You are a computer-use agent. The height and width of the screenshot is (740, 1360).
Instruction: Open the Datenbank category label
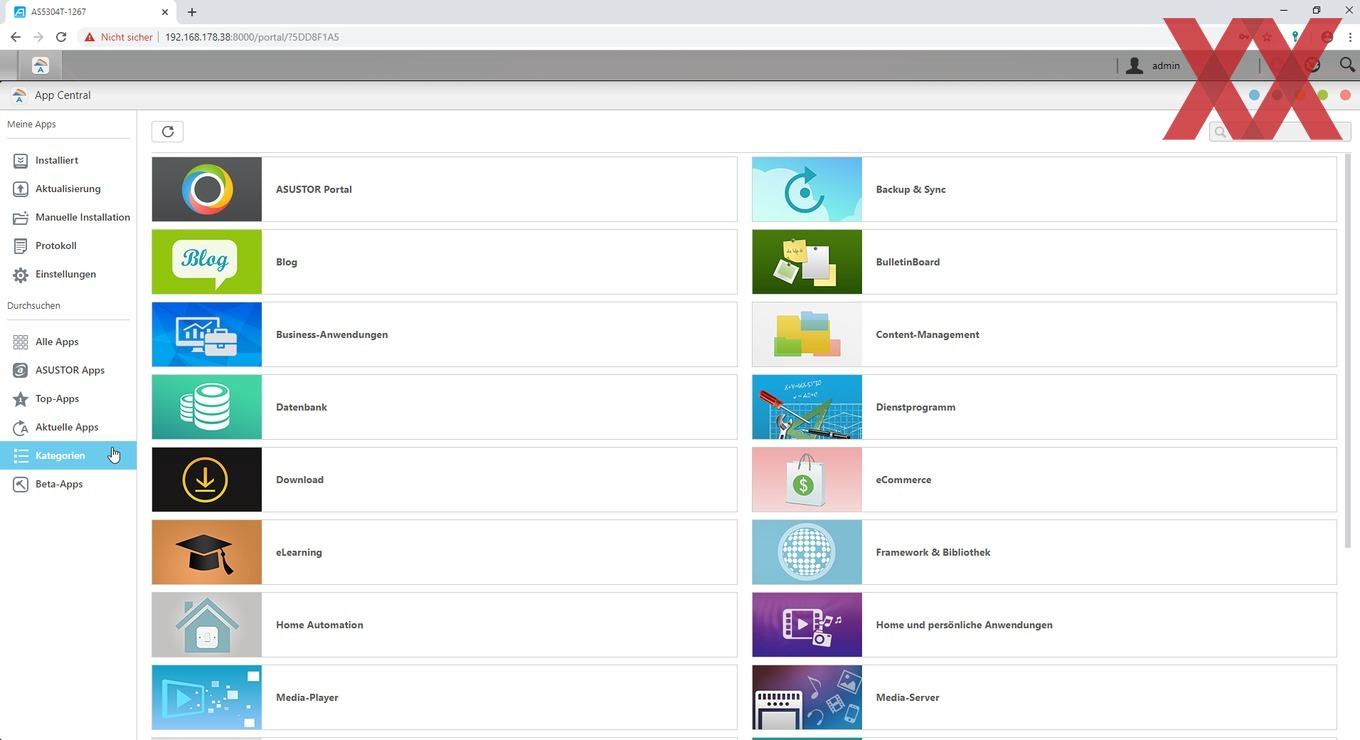(x=301, y=407)
